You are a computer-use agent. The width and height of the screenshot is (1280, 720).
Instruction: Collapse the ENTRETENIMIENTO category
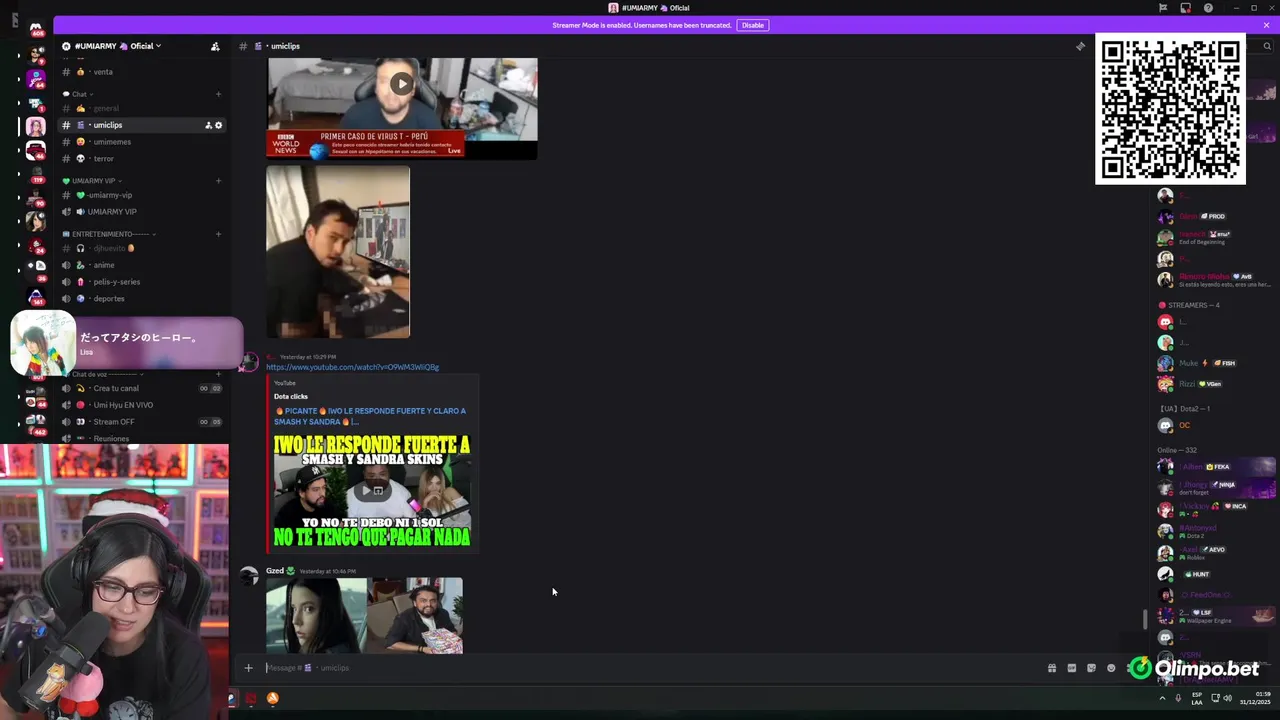tap(109, 234)
